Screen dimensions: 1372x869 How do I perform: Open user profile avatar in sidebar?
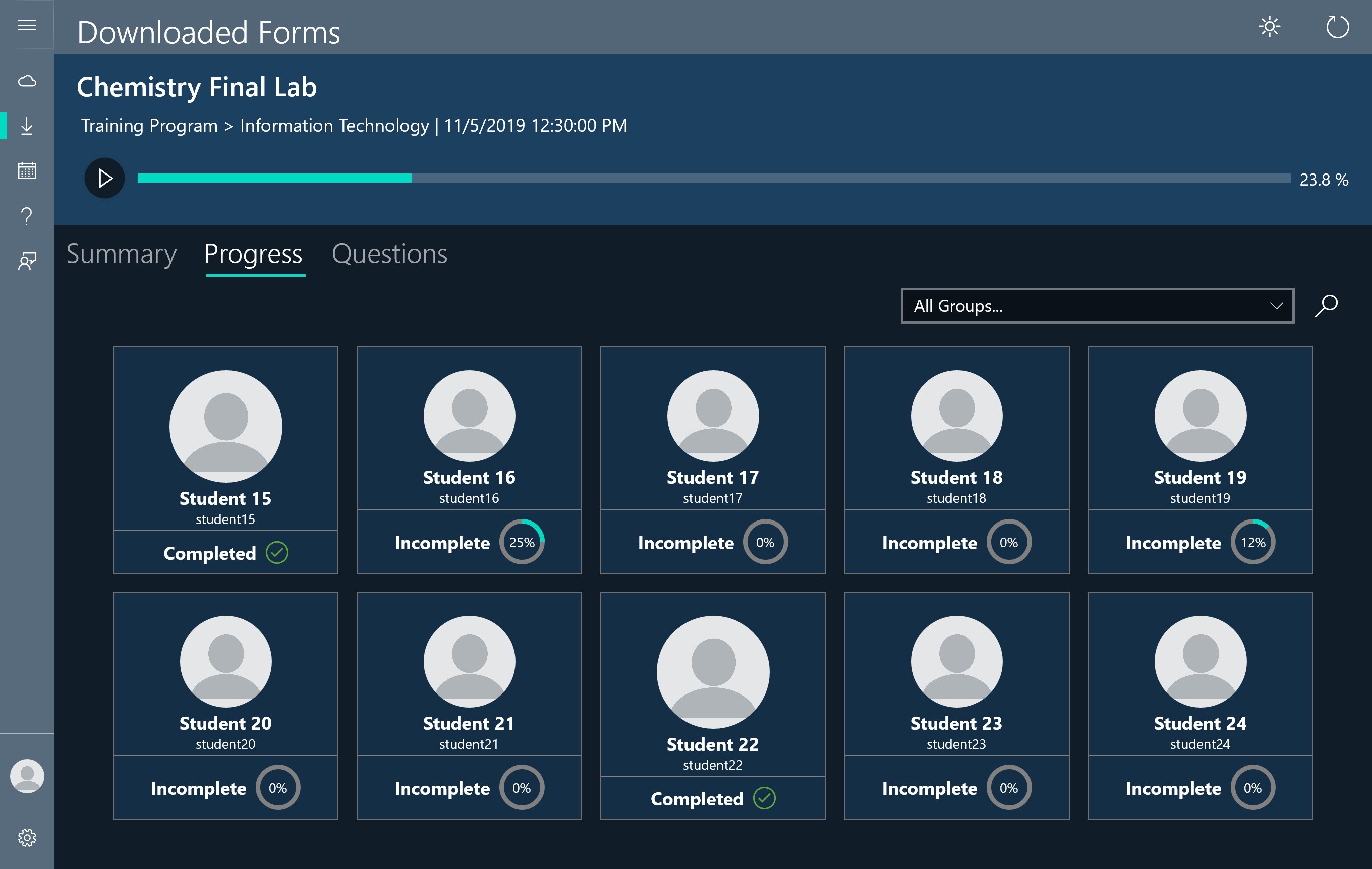point(27,776)
